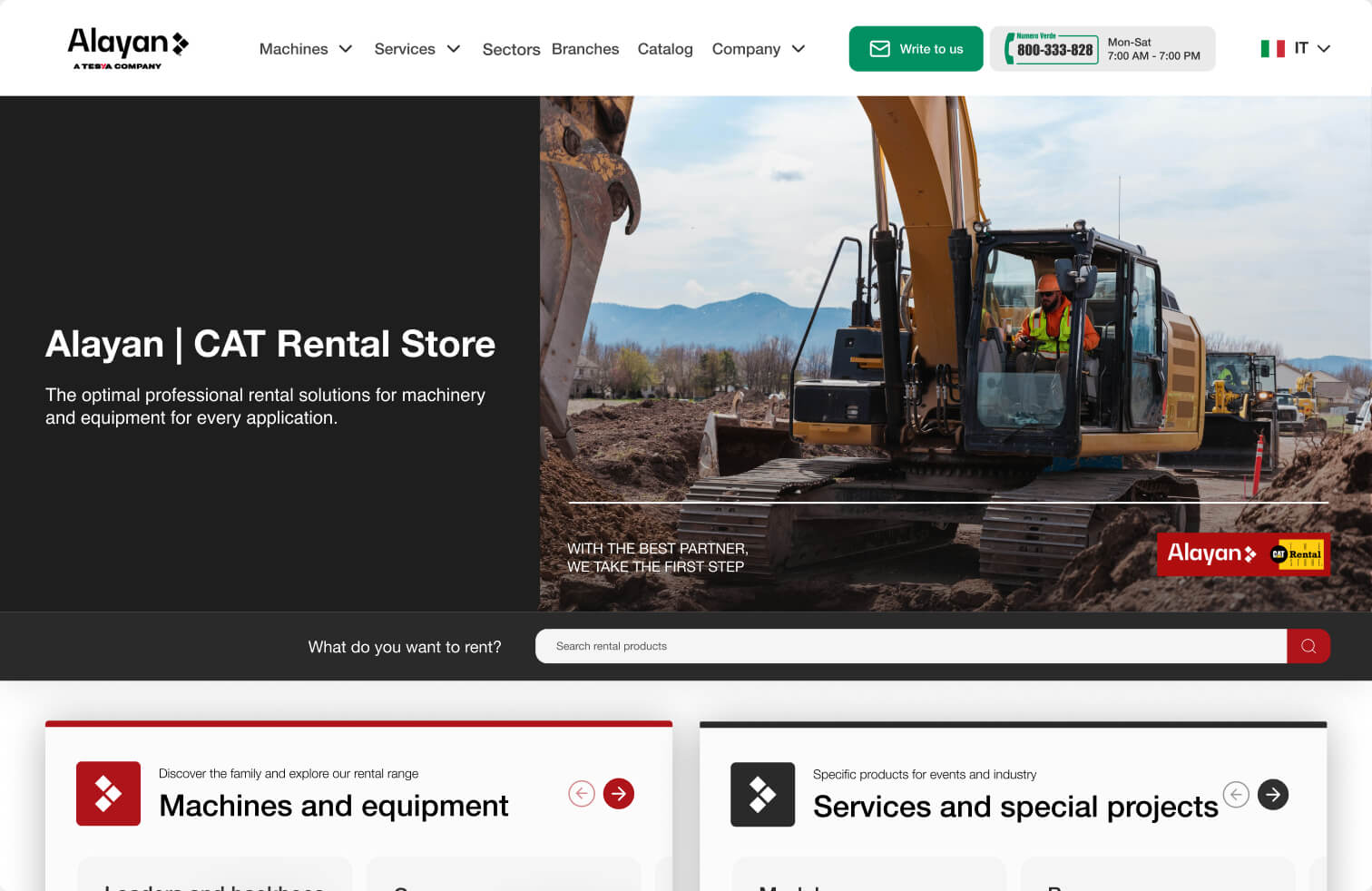The image size is (1372, 891).
Task: Open the Branches menu item
Action: (585, 49)
